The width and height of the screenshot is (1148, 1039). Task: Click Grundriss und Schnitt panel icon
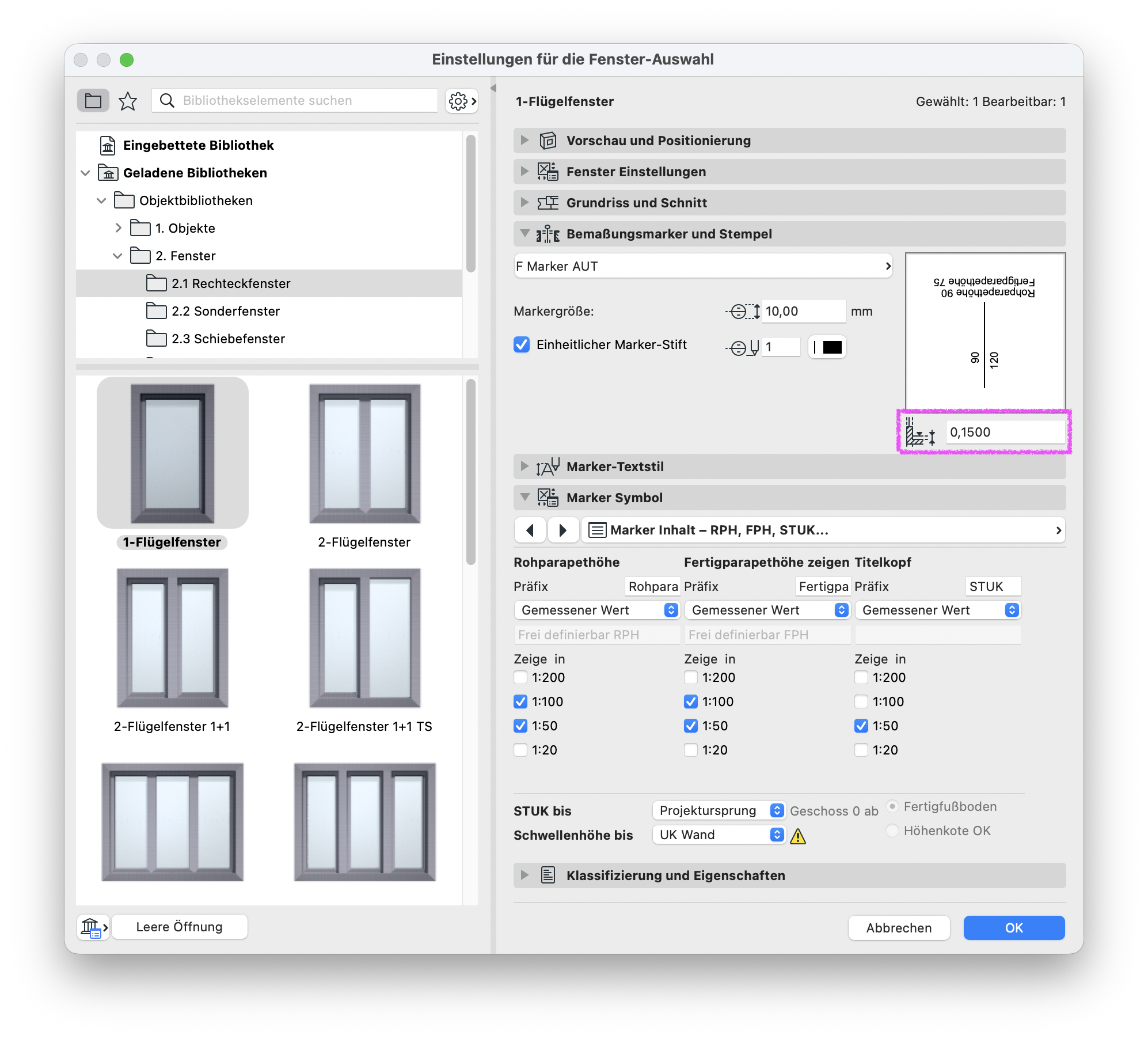tap(548, 203)
